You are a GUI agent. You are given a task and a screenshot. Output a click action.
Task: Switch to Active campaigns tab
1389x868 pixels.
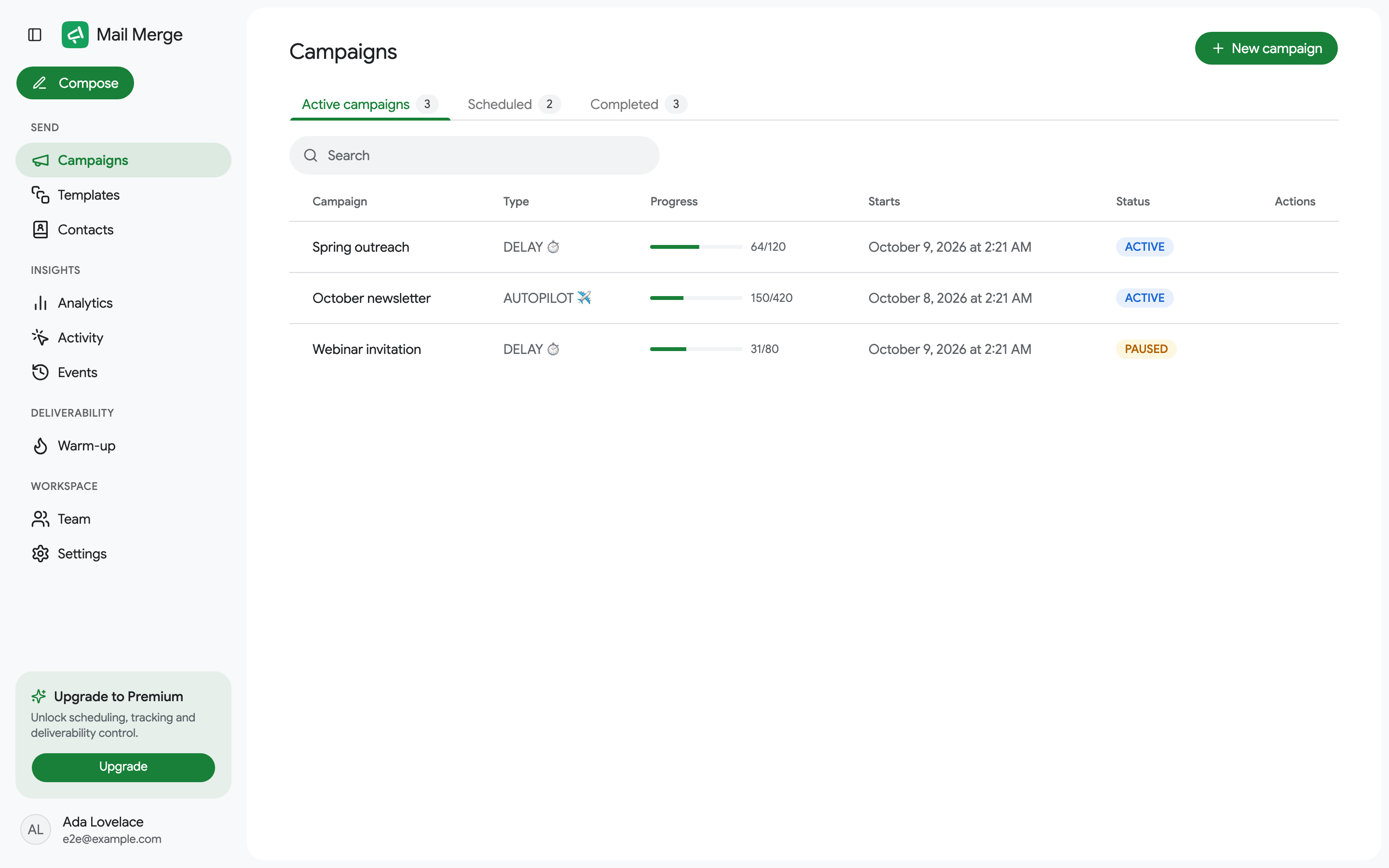pyautogui.click(x=370, y=105)
